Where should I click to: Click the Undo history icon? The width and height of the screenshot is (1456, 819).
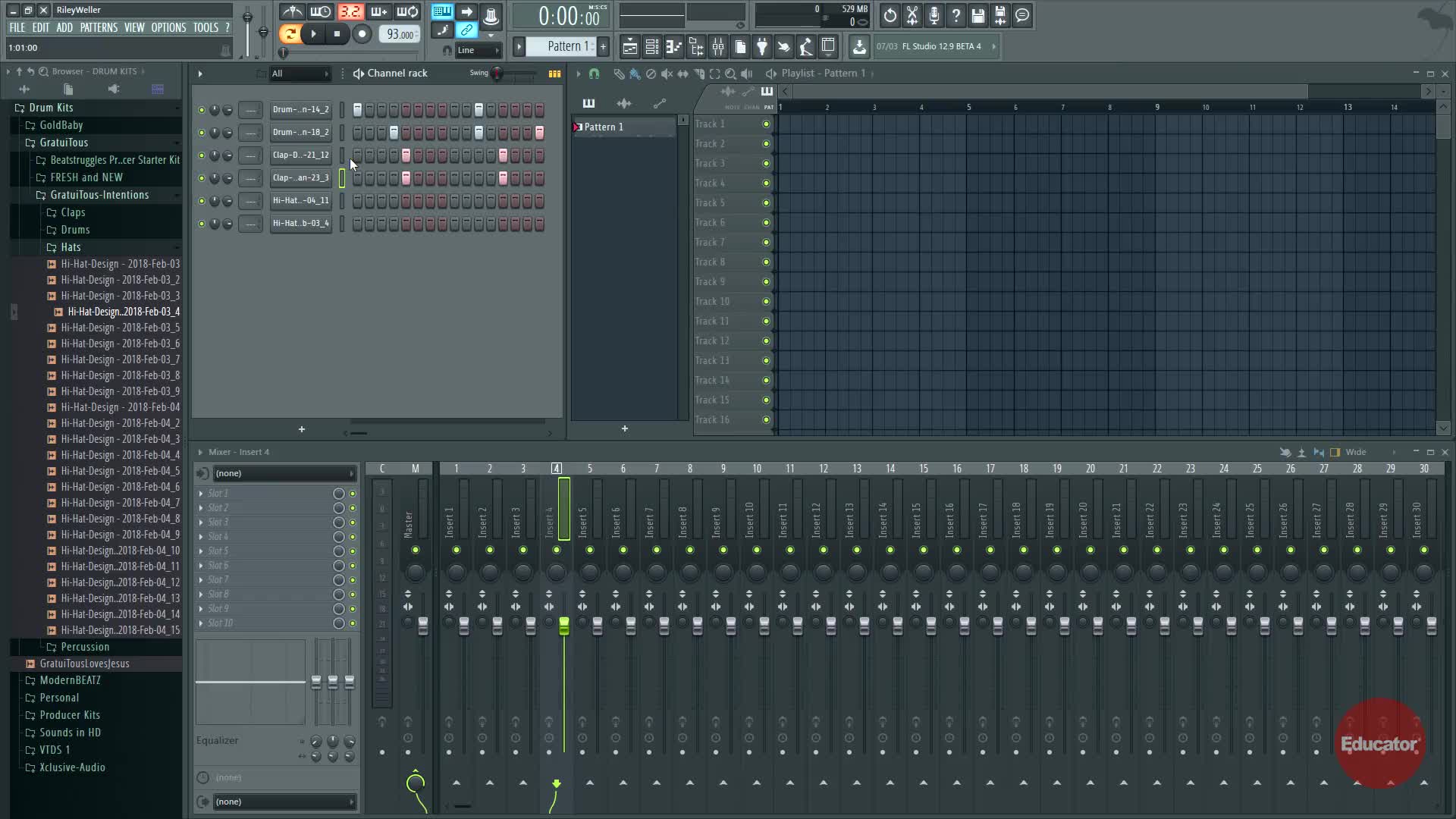coord(890,15)
